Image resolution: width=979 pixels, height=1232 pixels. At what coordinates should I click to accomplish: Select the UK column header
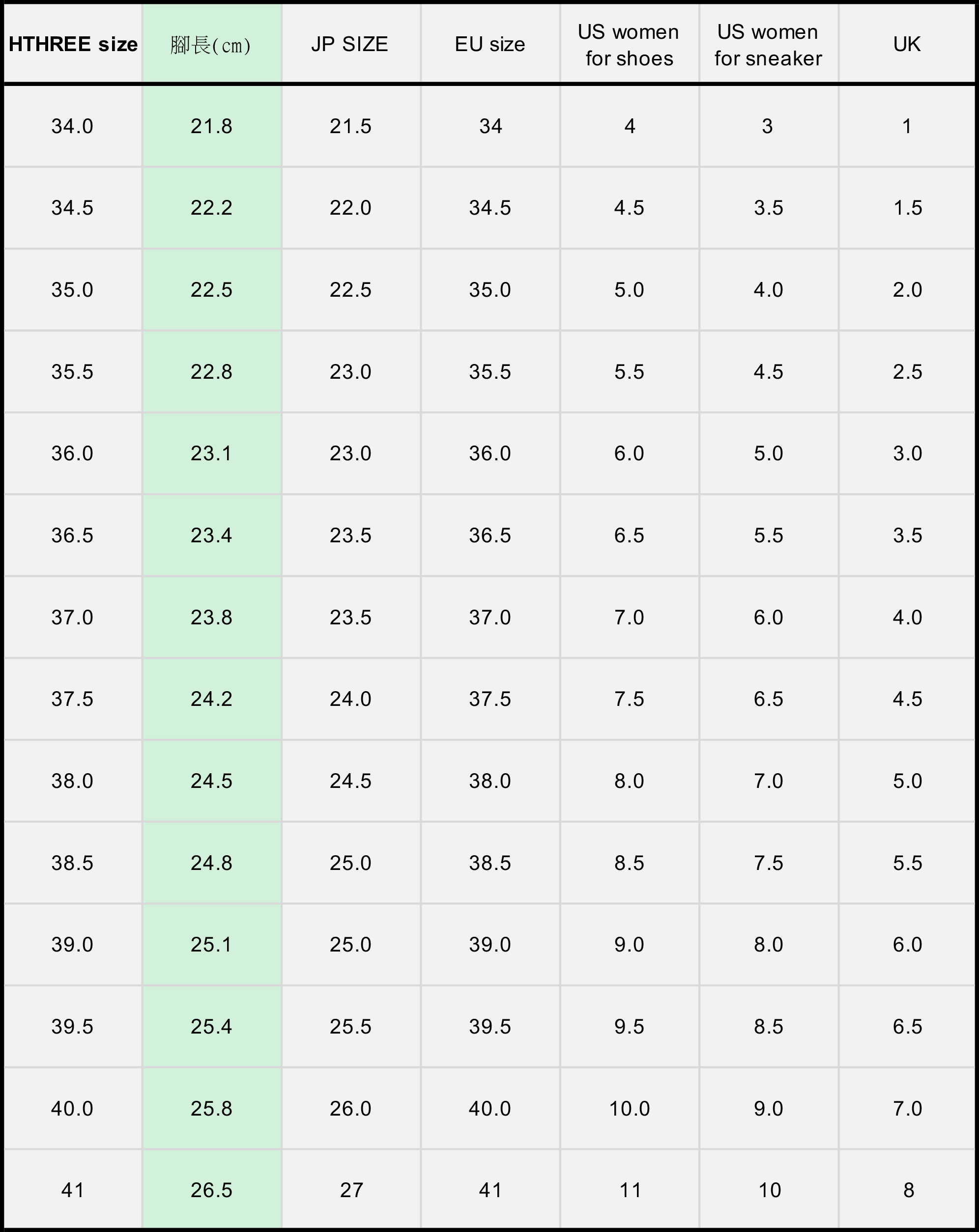coord(907,44)
